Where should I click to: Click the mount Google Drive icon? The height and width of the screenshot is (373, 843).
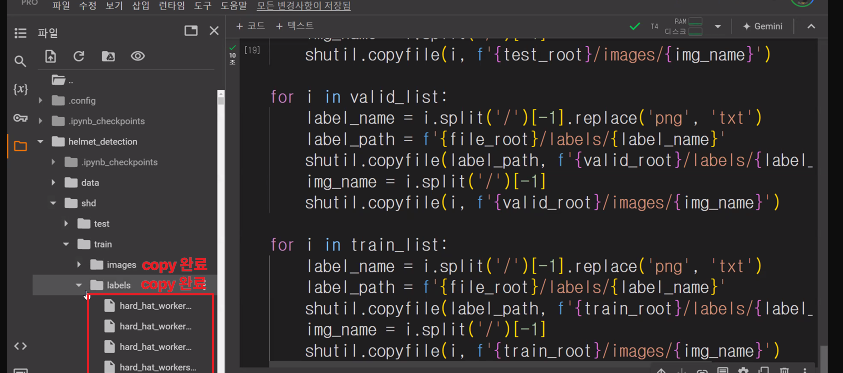(x=108, y=56)
